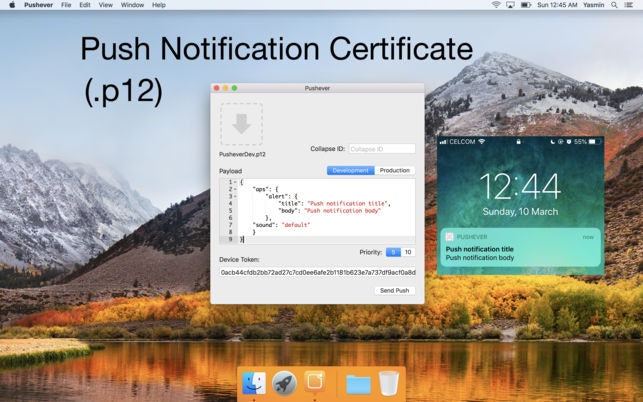The height and width of the screenshot is (402, 643).
Task: Set Priority to 10
Action: pos(408,252)
